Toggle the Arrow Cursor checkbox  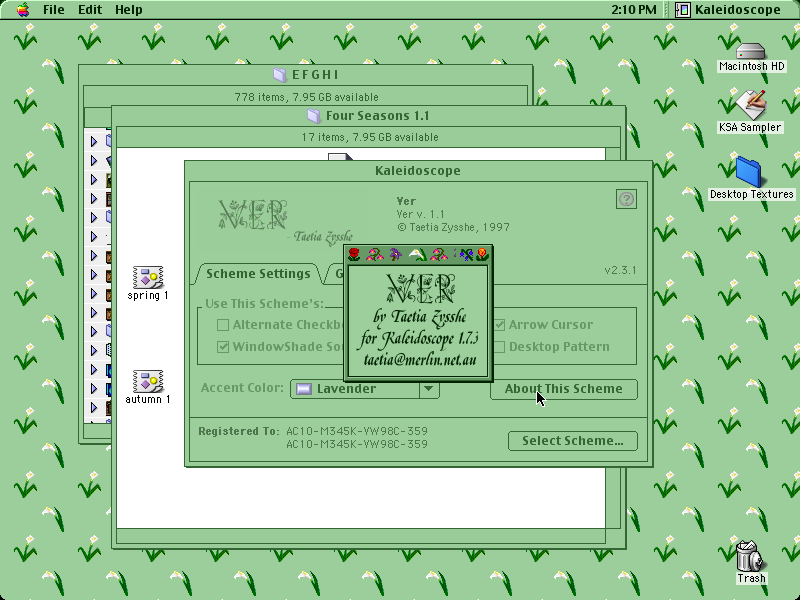click(x=499, y=325)
